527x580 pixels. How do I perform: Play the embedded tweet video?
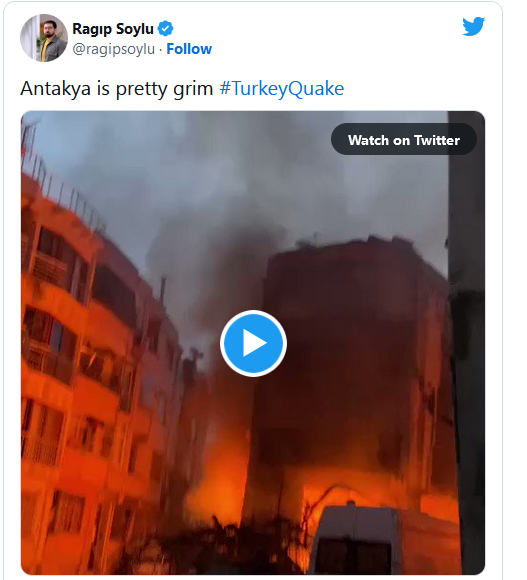pyautogui.click(x=253, y=343)
